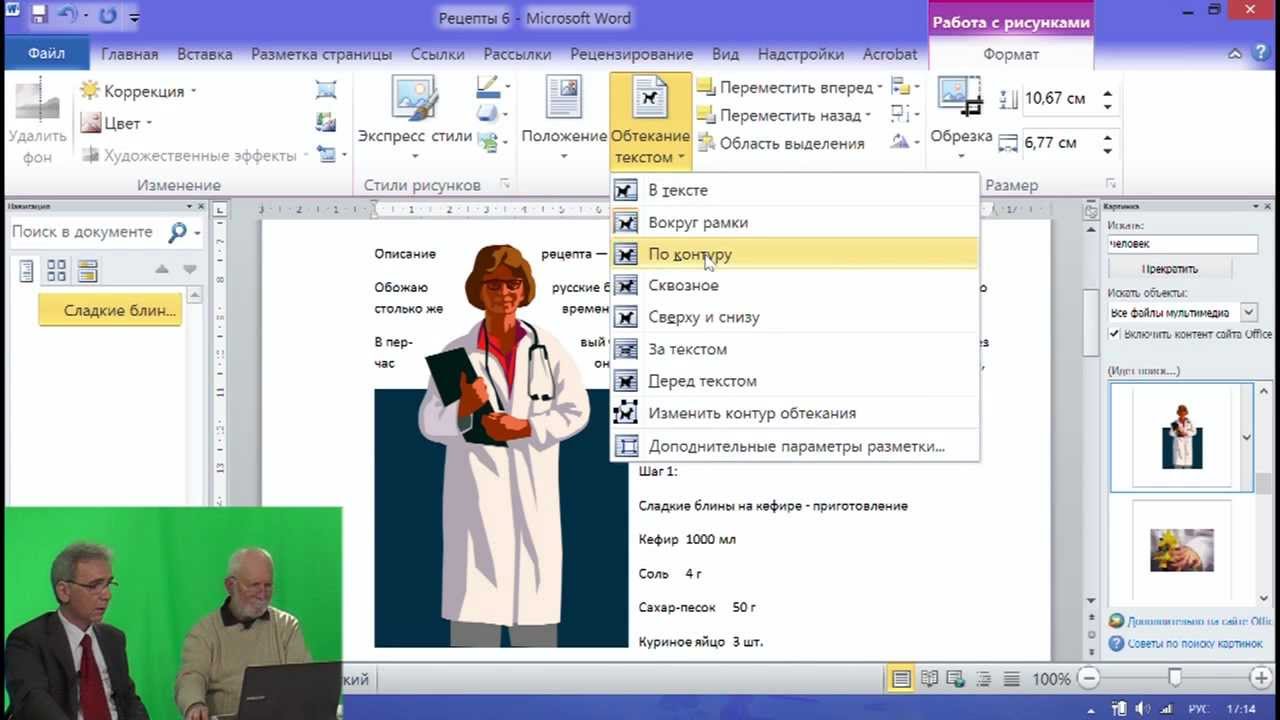Click the zoom out minus button

pos(1088,678)
